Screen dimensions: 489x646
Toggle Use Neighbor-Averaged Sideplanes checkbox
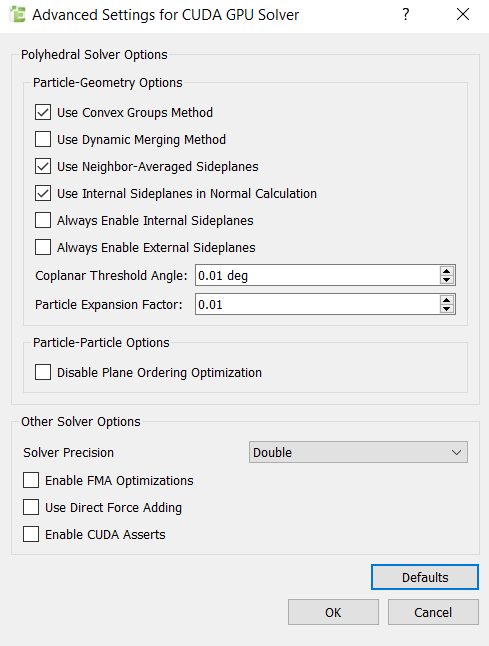coord(43,166)
